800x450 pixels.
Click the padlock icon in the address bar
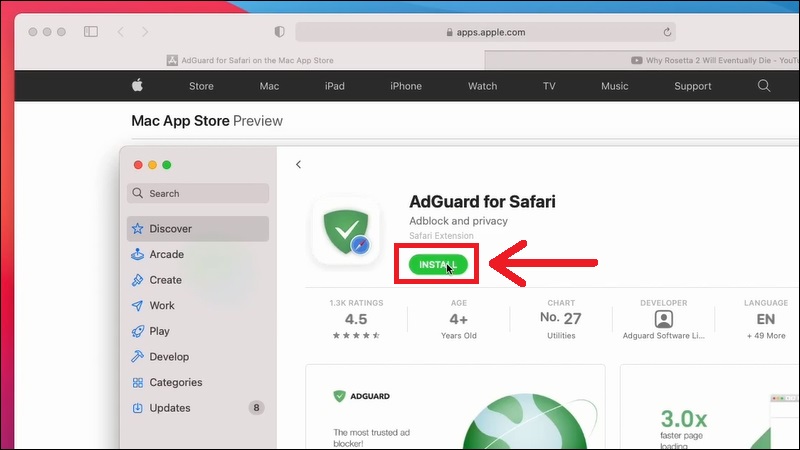(449, 32)
